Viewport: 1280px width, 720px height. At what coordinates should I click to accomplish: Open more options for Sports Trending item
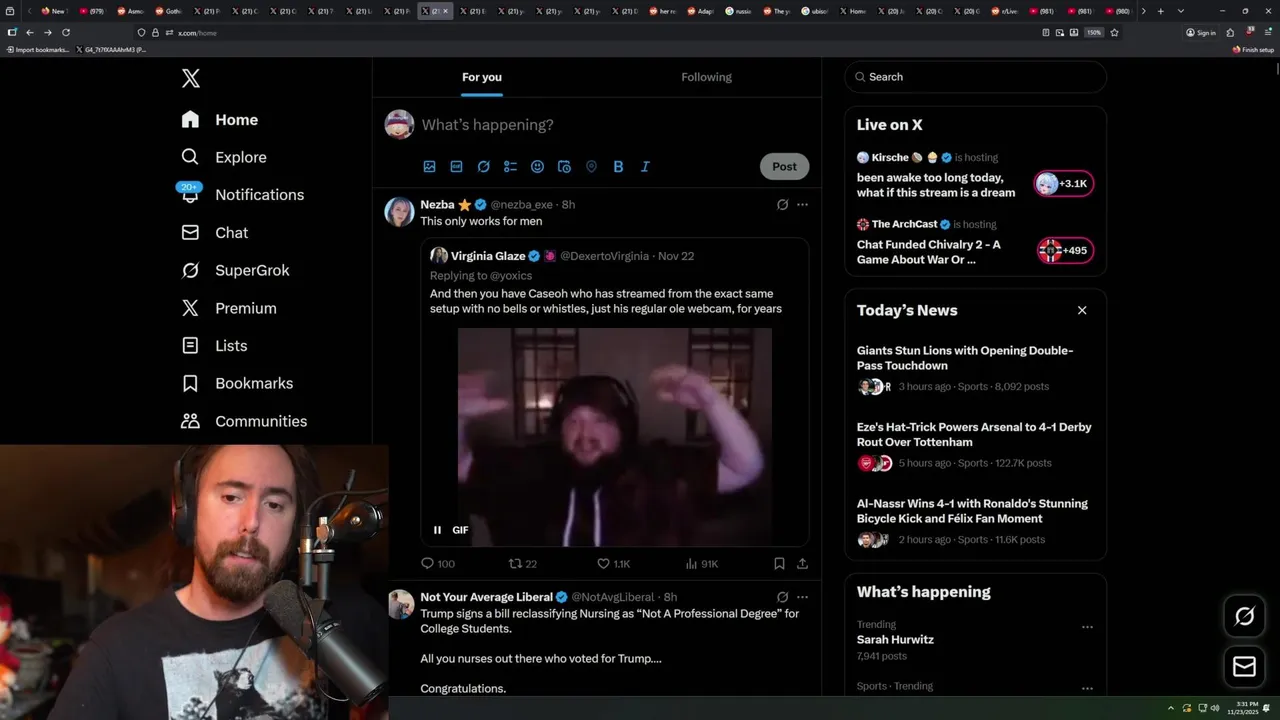tap(1087, 688)
